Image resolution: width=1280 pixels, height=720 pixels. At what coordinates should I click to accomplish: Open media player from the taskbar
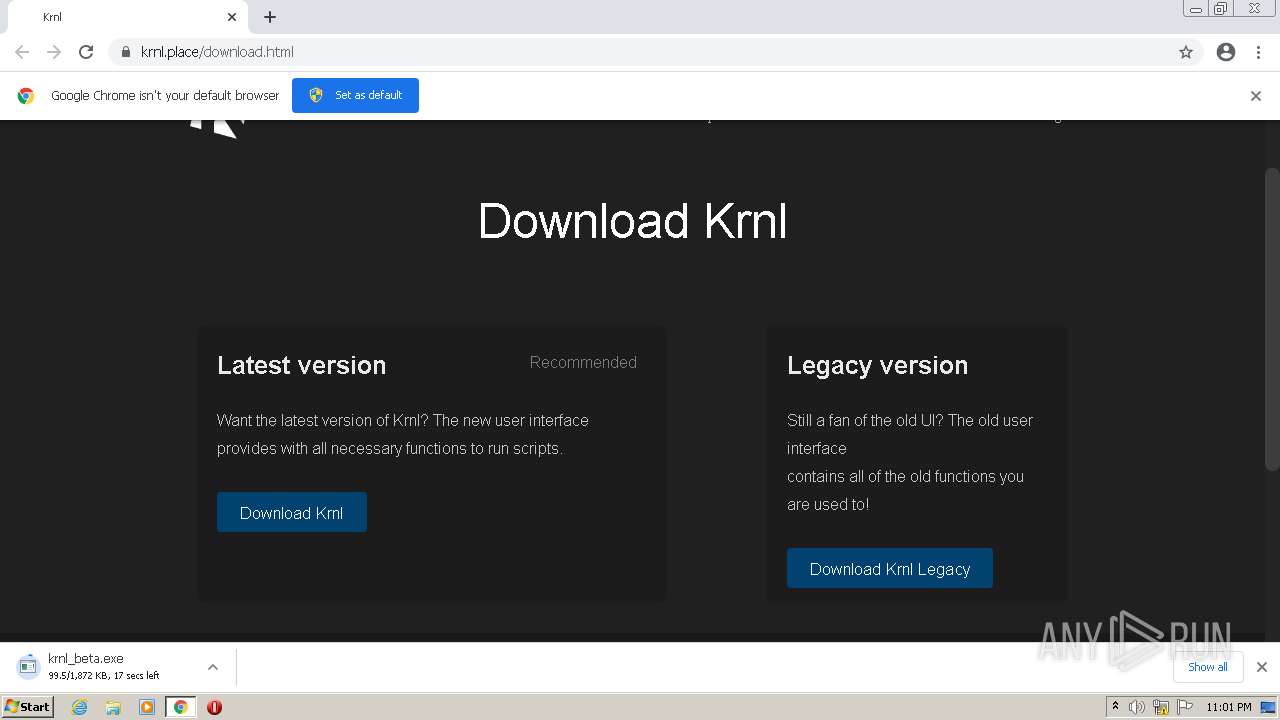[x=147, y=707]
